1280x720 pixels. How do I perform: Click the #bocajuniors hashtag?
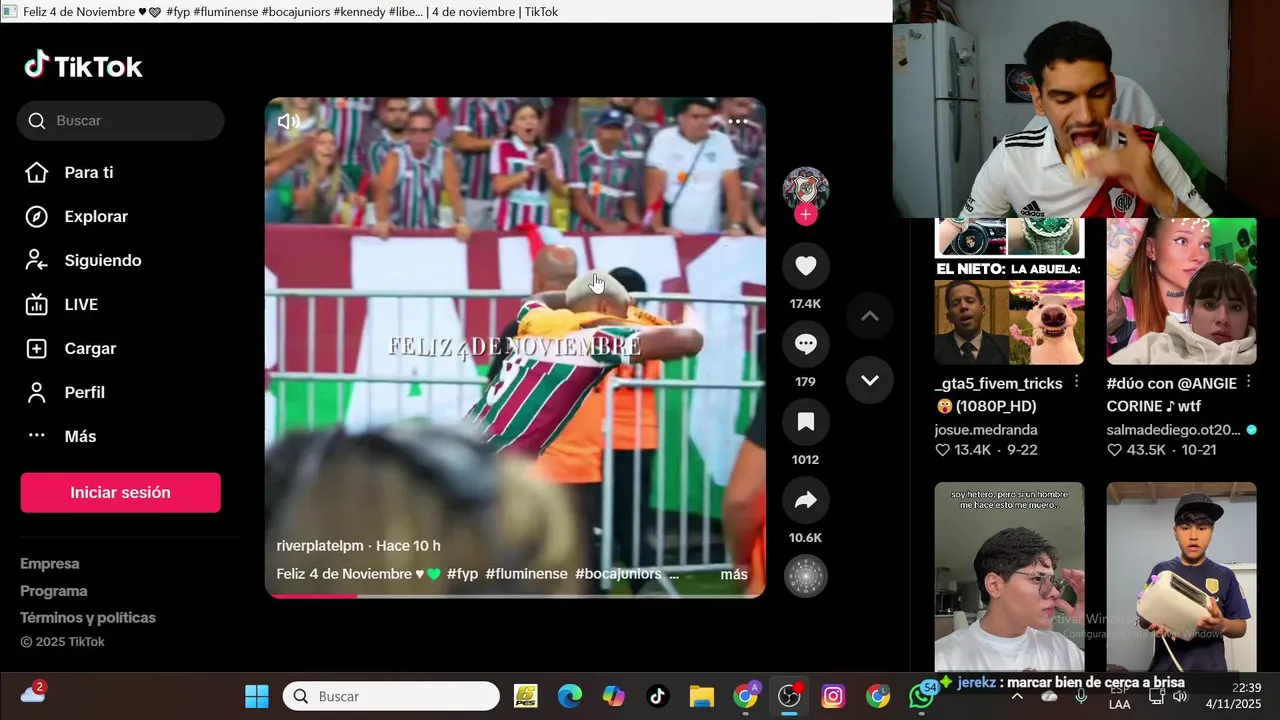(618, 574)
